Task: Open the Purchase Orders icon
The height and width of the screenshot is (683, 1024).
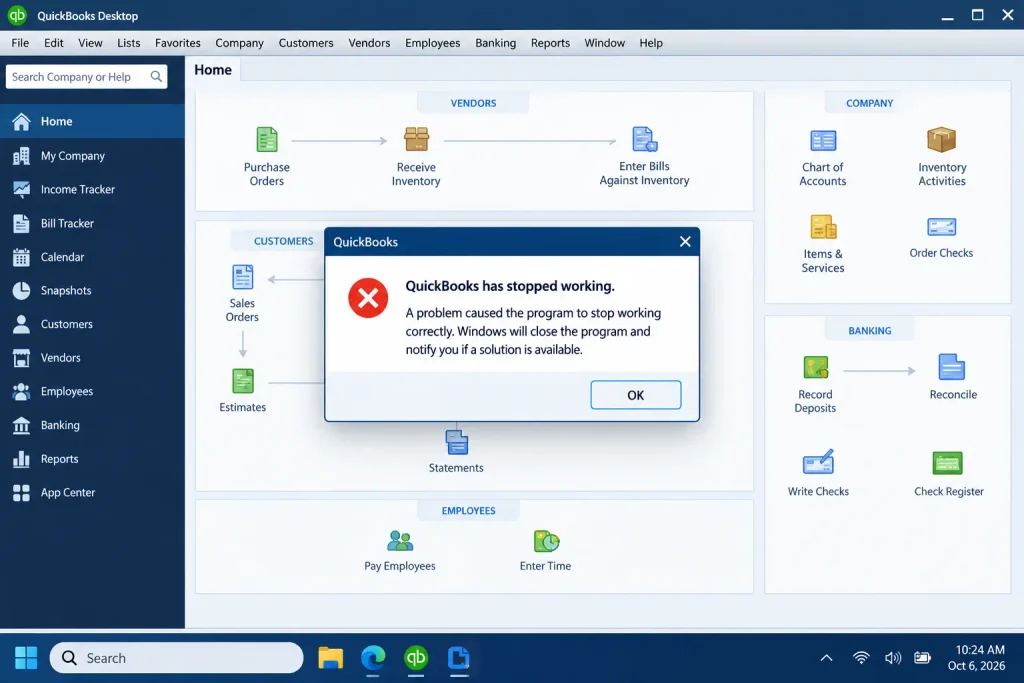Action: point(266,140)
